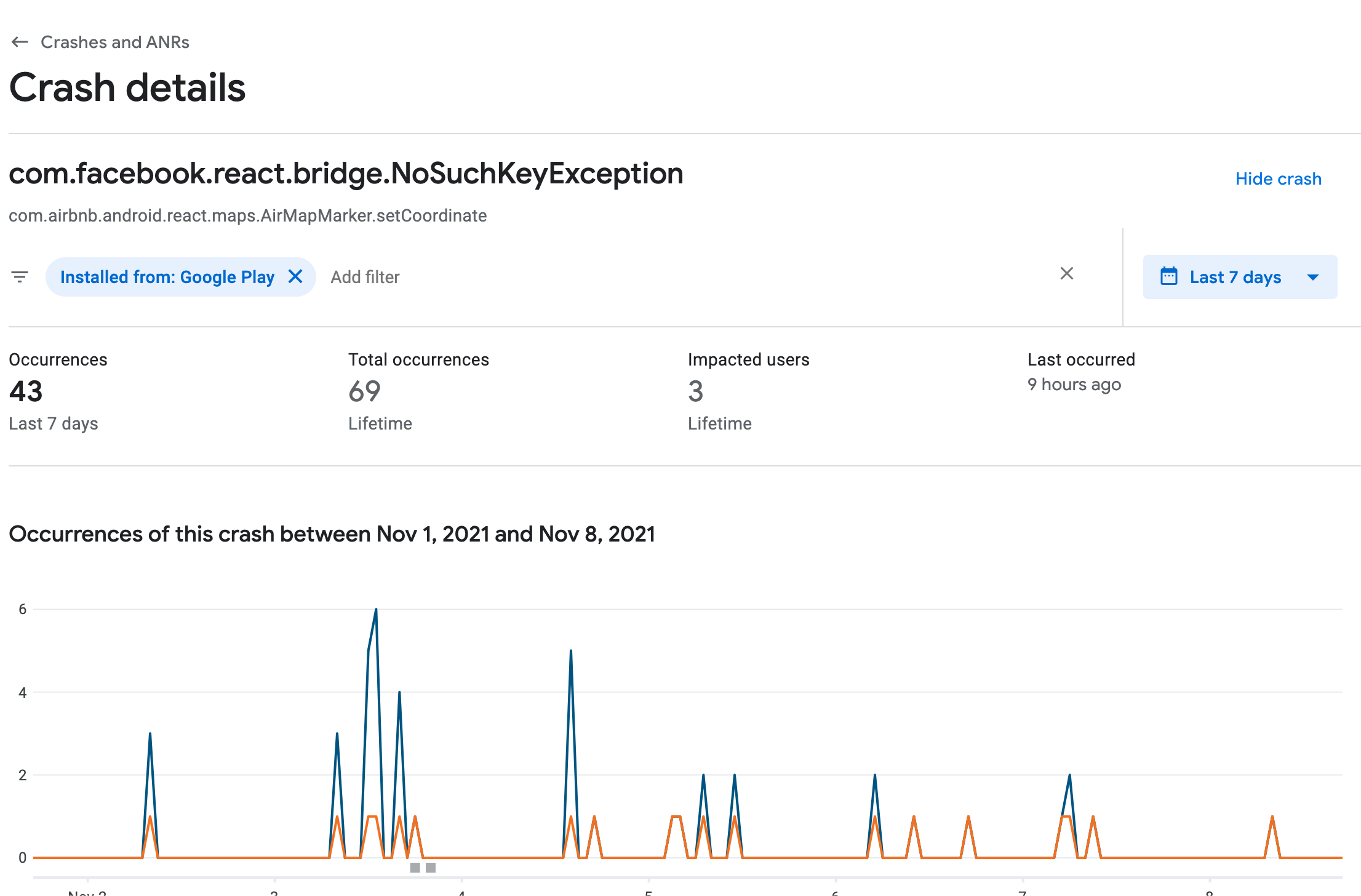The width and height of the screenshot is (1361, 896).
Task: Clear all filters using the X icon
Action: click(x=1067, y=274)
